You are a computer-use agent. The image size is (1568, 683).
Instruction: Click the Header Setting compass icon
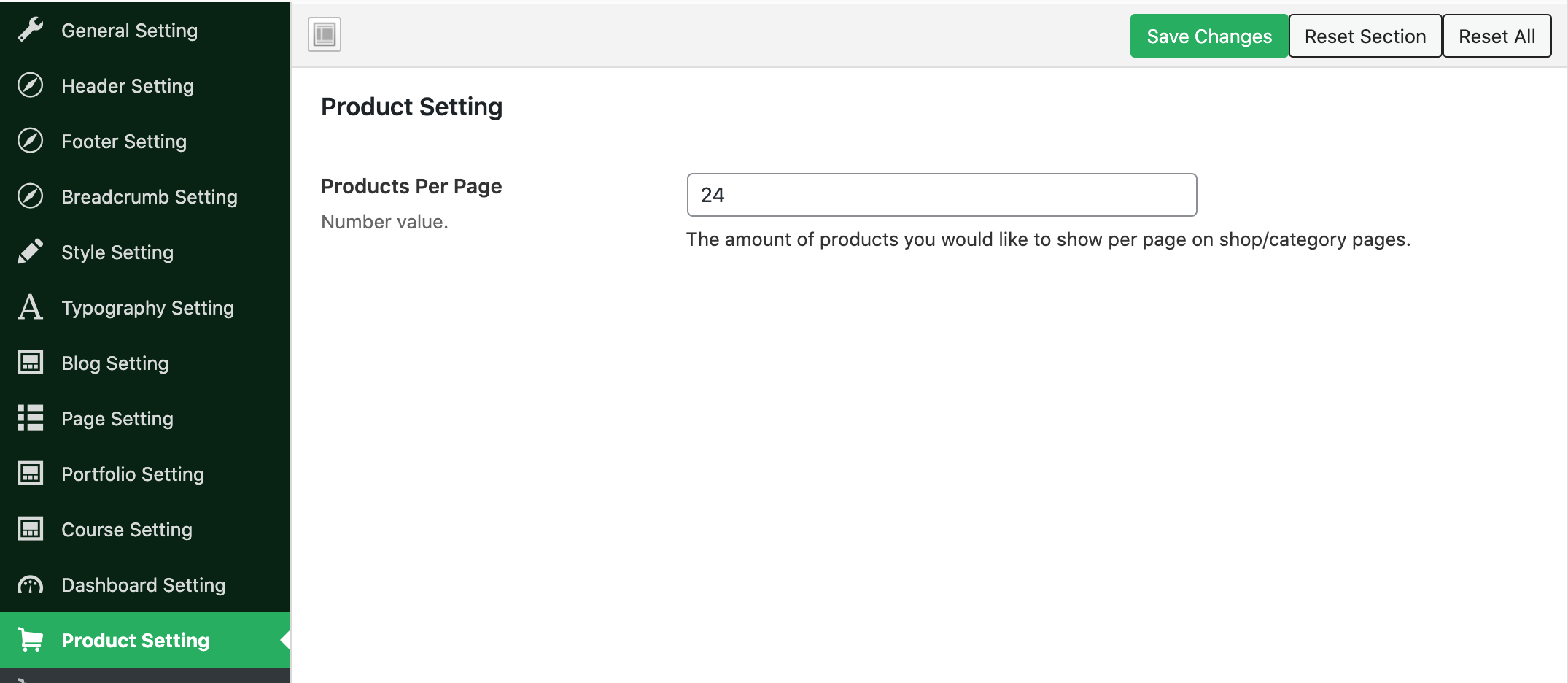(x=31, y=85)
